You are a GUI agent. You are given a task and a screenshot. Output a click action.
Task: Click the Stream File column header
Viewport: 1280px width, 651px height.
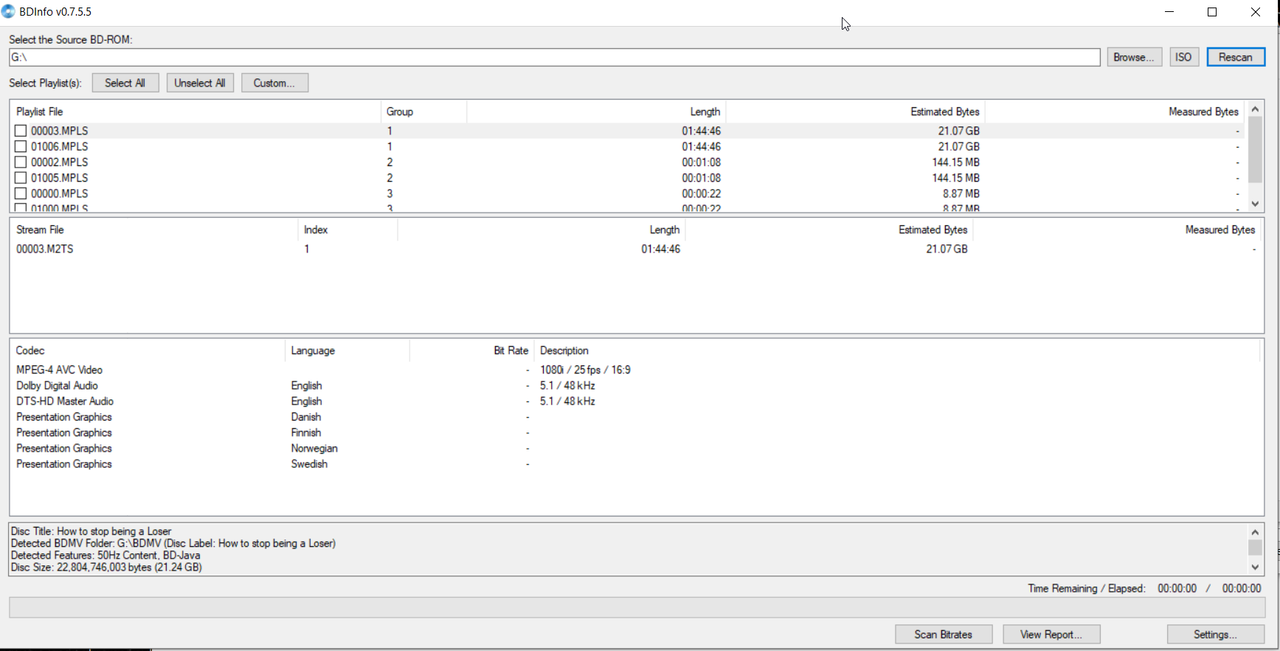pyautogui.click(x=154, y=230)
